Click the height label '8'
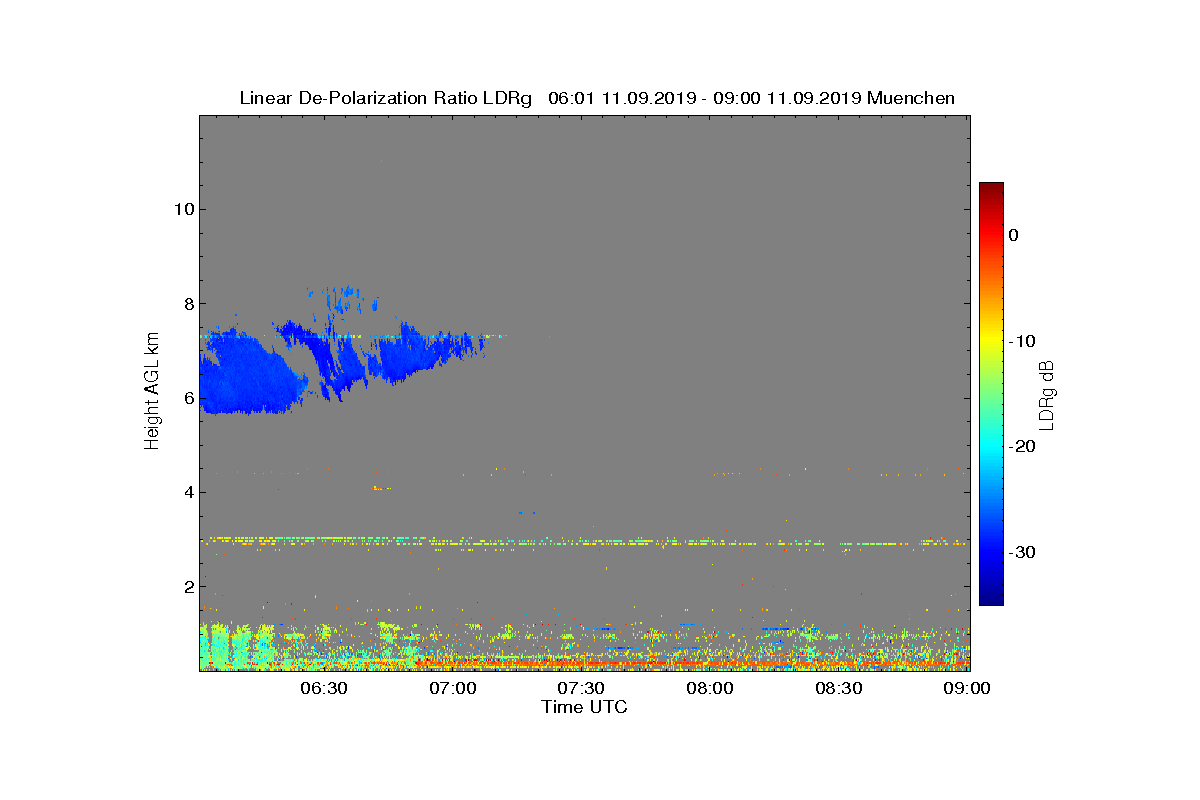 point(187,303)
